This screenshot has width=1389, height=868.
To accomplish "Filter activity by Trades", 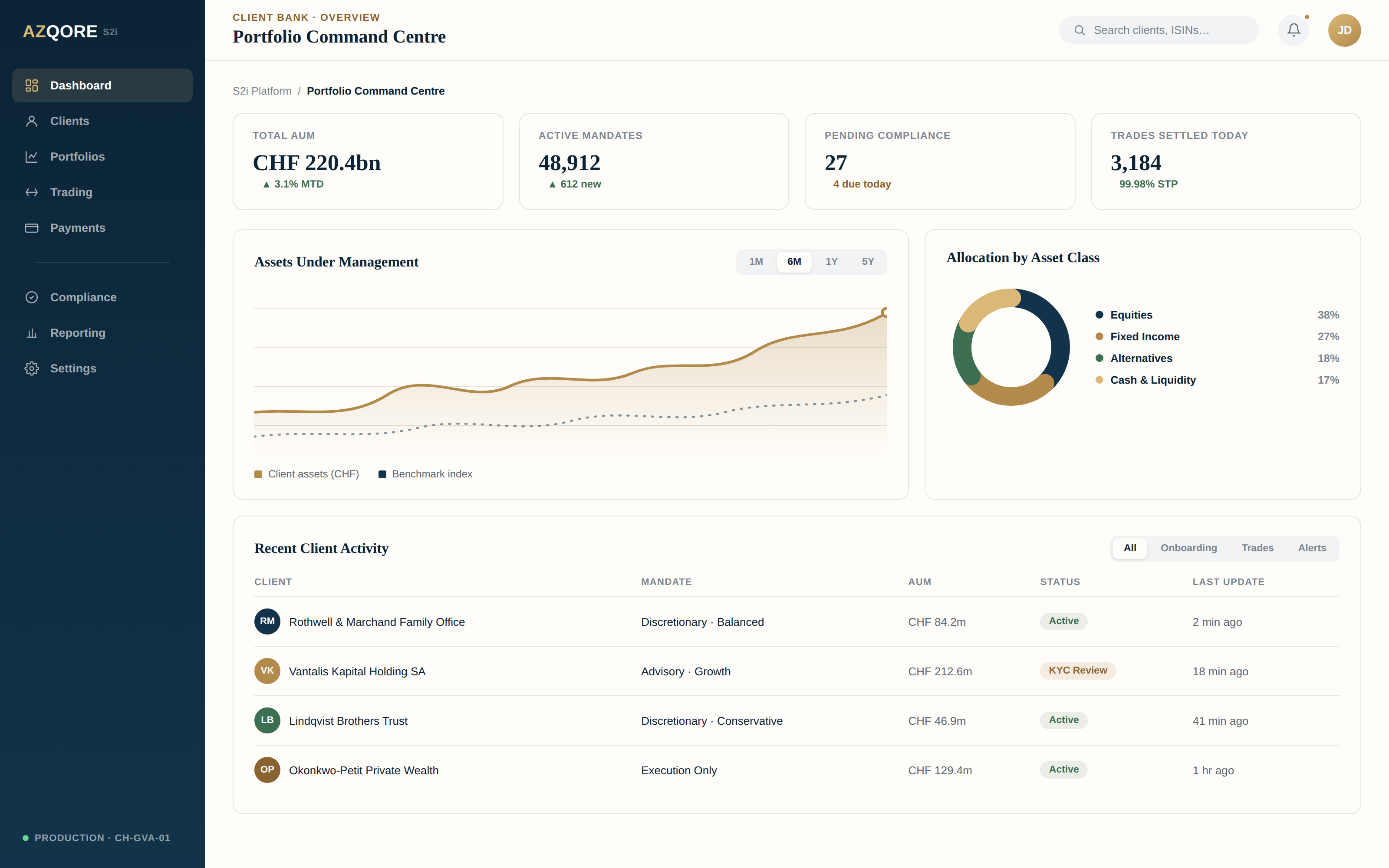I will click(1257, 548).
